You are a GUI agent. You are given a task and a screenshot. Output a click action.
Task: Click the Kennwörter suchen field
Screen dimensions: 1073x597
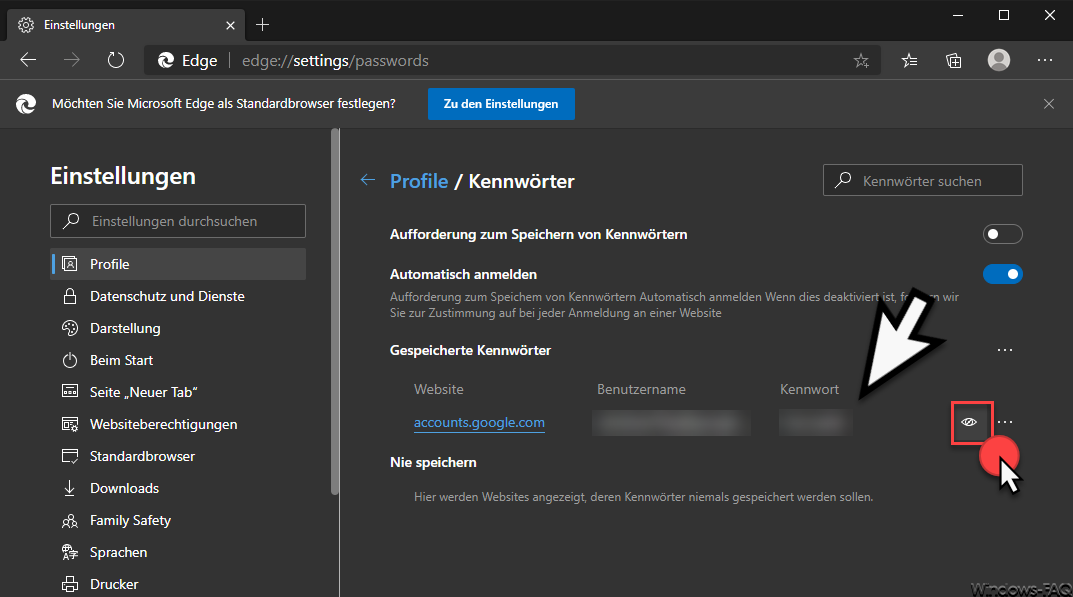pos(922,181)
